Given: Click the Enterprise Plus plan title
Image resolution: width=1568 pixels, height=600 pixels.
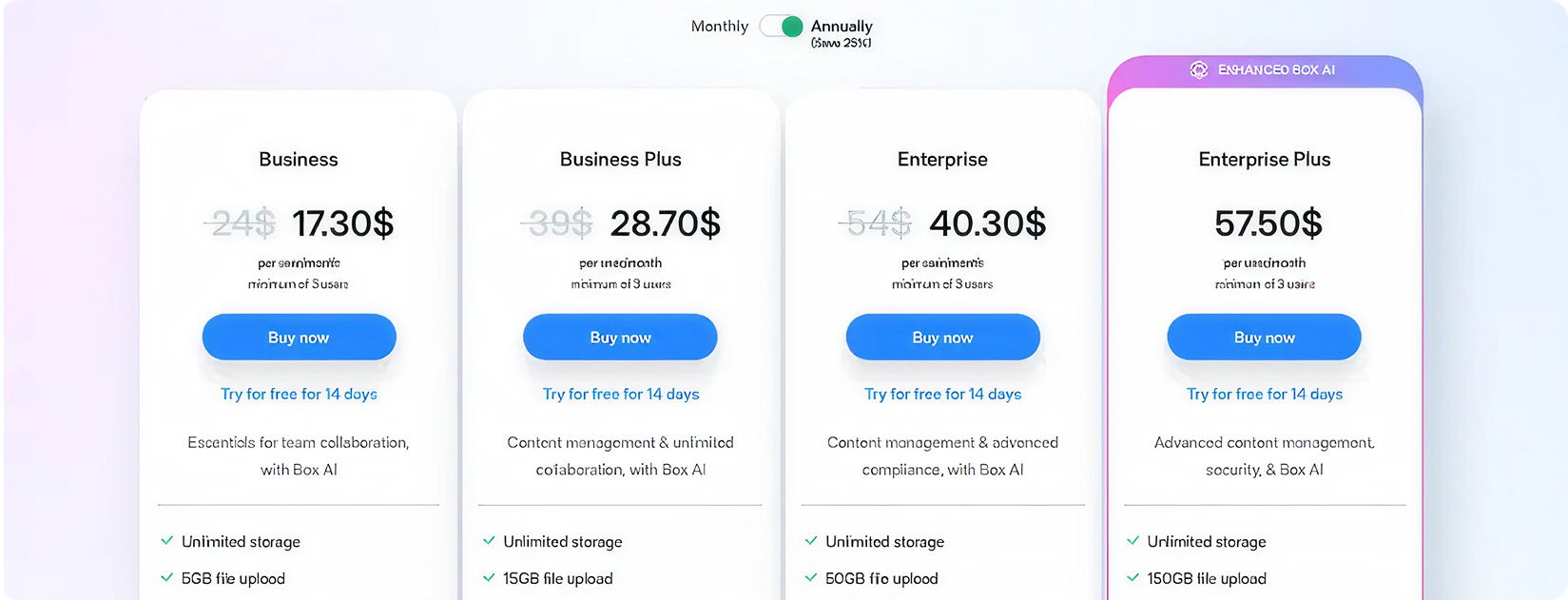Looking at the screenshot, I should click(x=1264, y=160).
